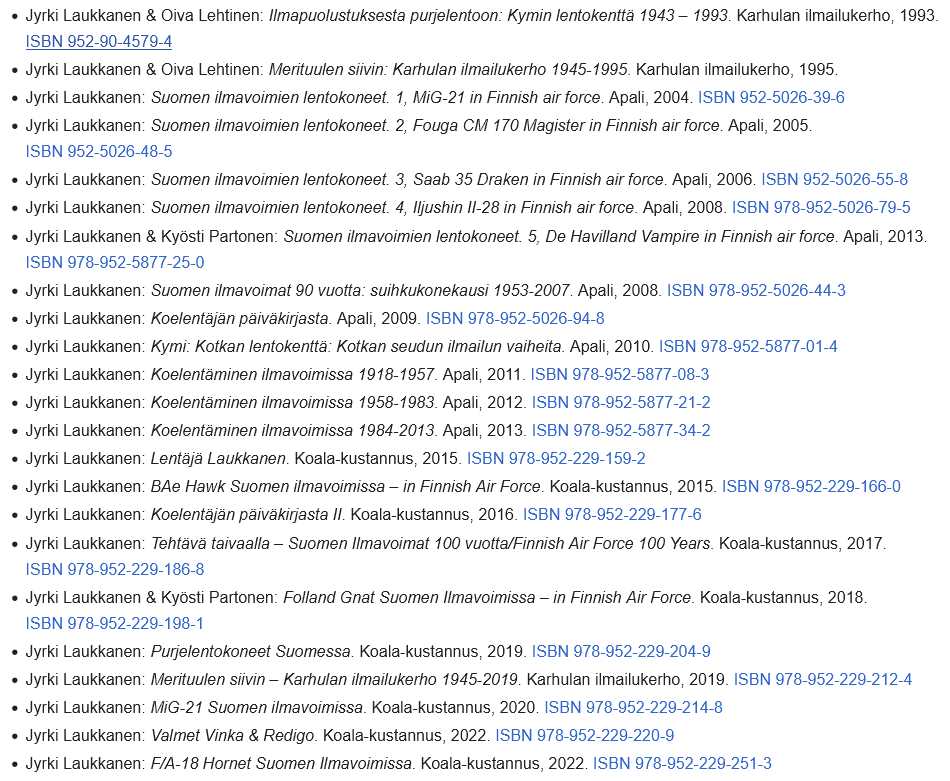Image resolution: width=950 pixels, height=781 pixels.
Task: Open ISBN 978-952-5877-08-3 link
Action: [x=620, y=374]
